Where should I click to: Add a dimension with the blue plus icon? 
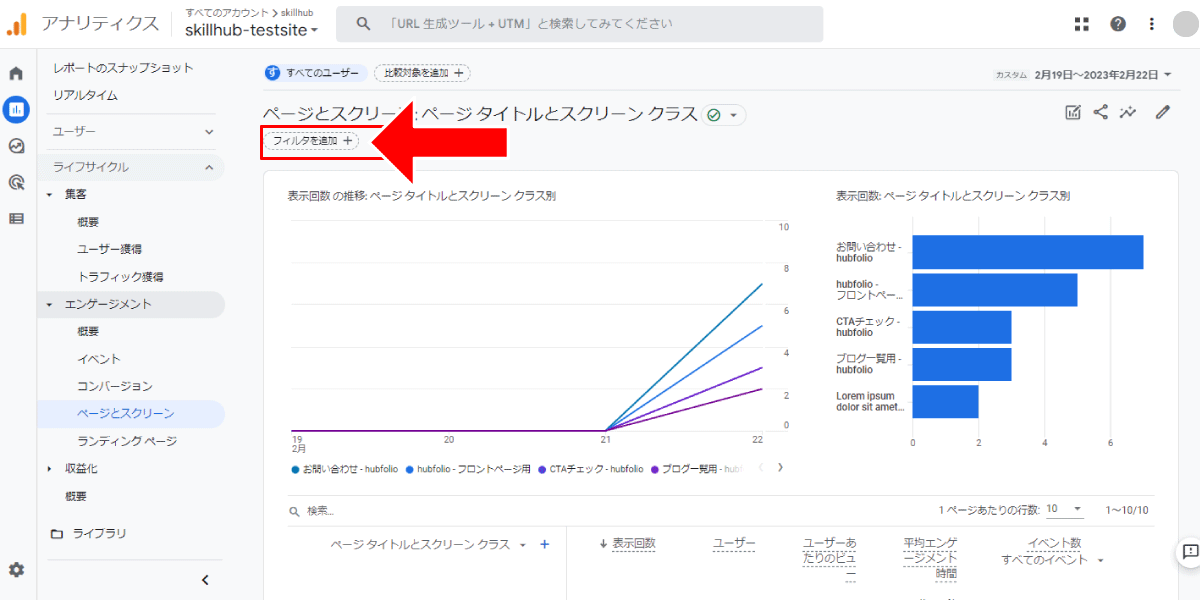tap(545, 544)
